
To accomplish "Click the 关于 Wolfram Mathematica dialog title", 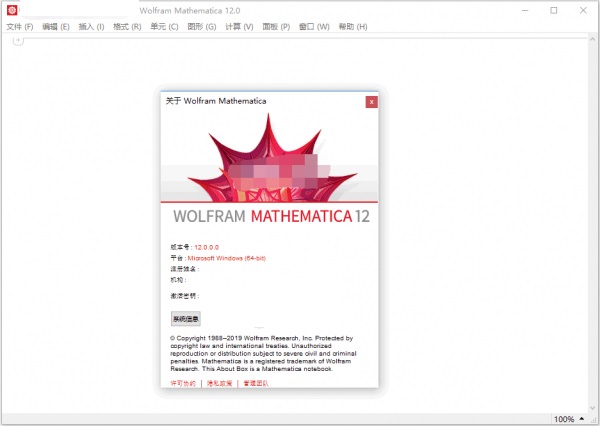I will (216, 101).
